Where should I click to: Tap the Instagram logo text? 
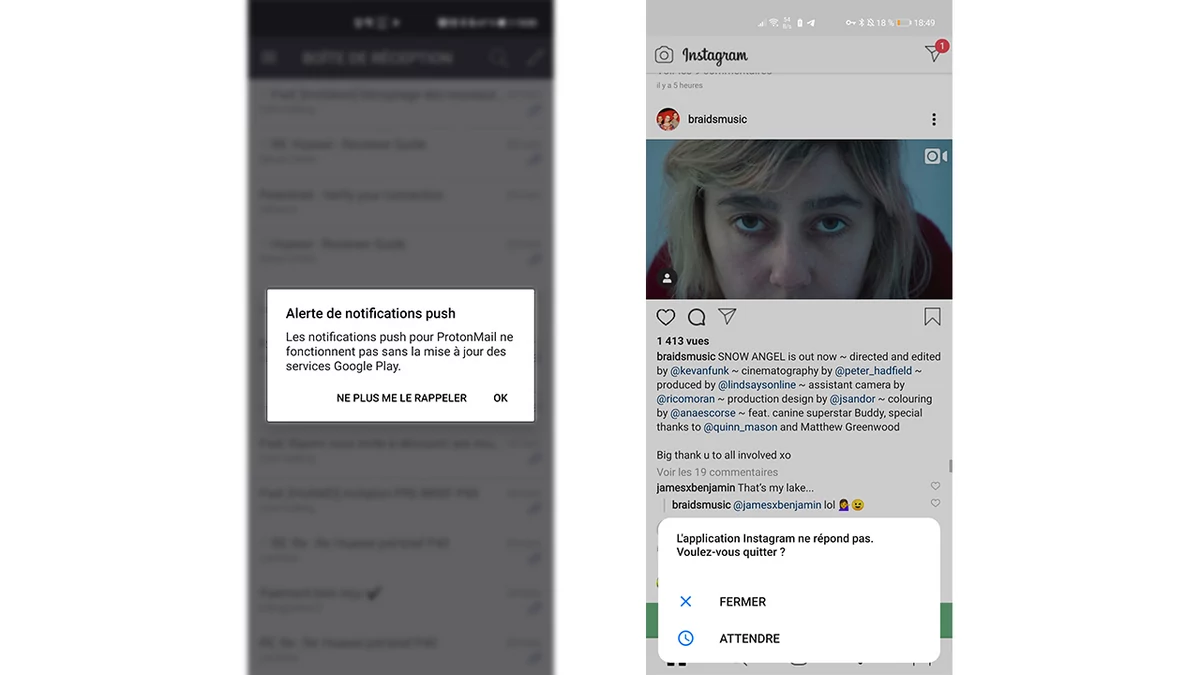tap(715, 55)
